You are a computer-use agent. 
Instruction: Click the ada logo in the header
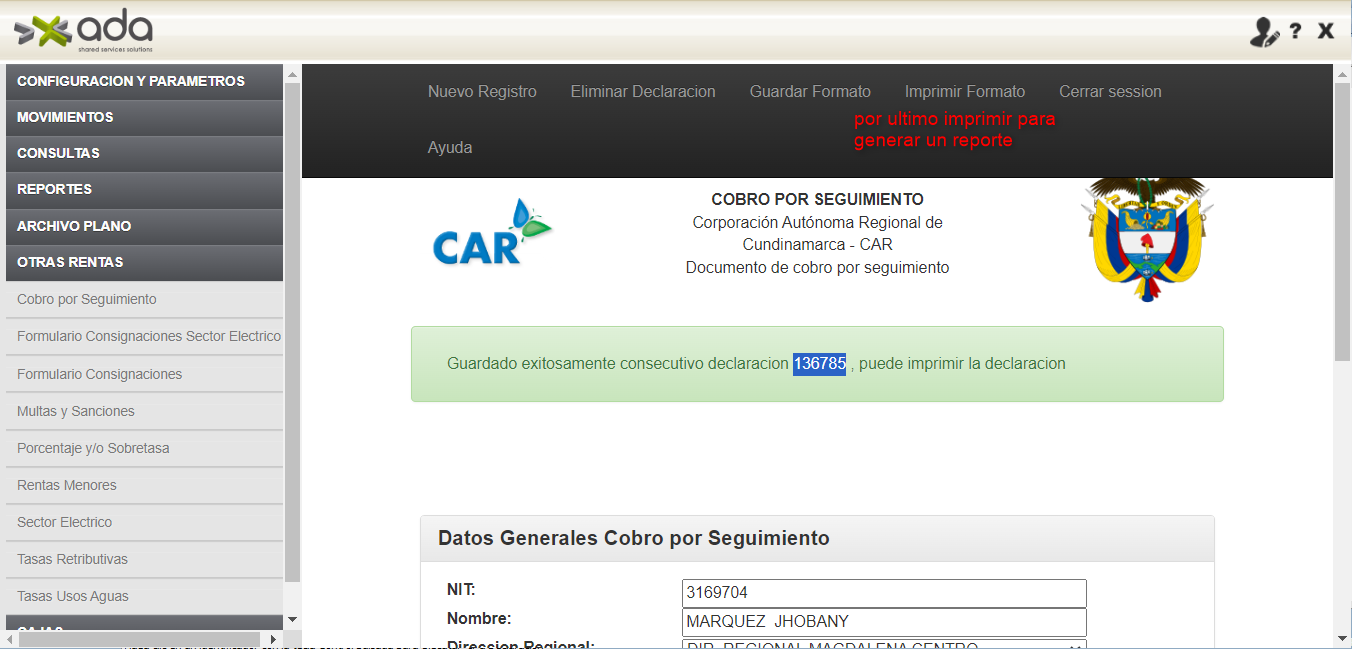click(x=84, y=31)
